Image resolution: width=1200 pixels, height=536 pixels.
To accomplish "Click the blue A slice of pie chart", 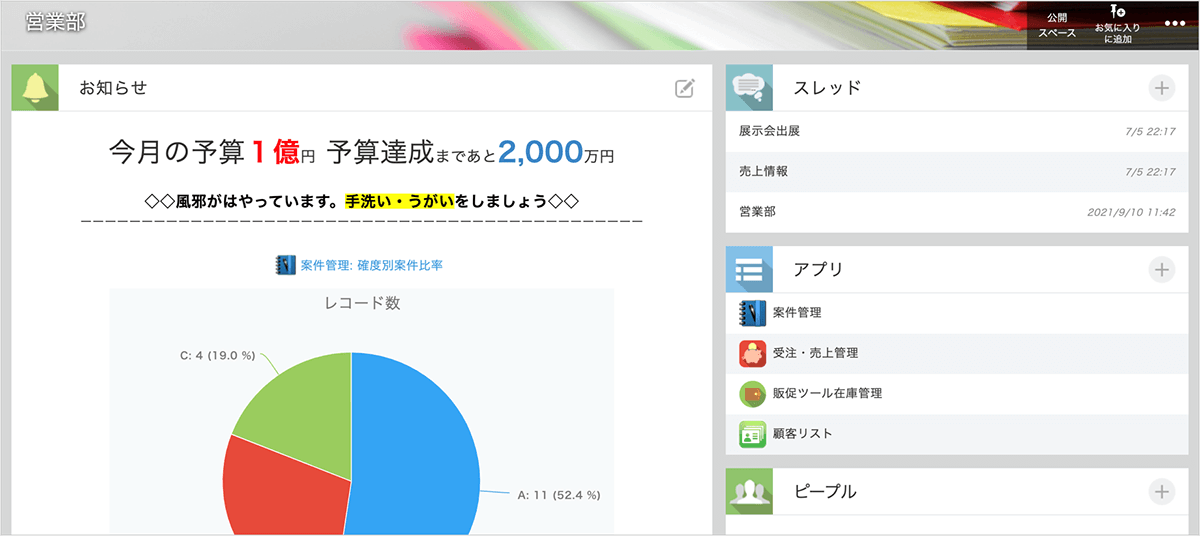I will 420,450.
